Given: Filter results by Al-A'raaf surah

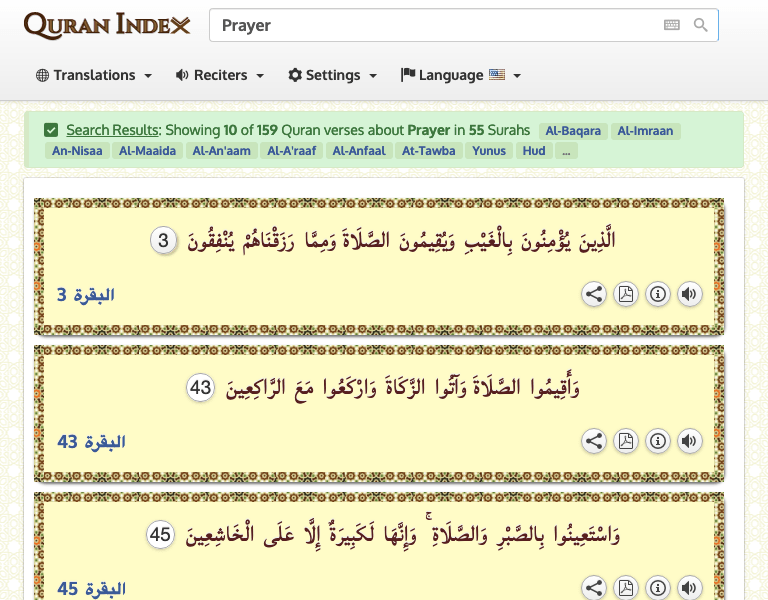Looking at the screenshot, I should pos(291,150).
